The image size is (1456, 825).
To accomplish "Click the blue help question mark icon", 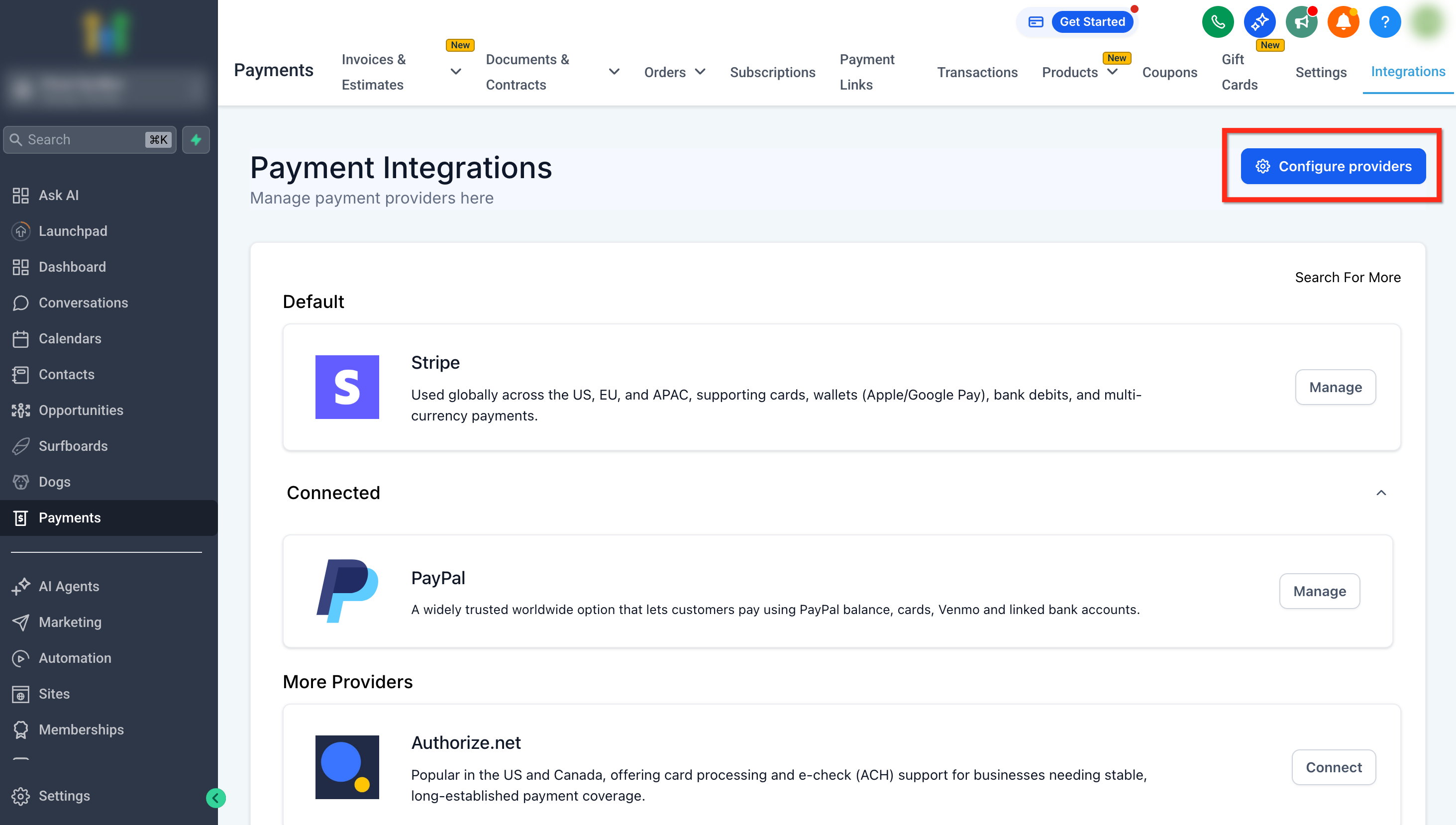I will pyautogui.click(x=1385, y=22).
